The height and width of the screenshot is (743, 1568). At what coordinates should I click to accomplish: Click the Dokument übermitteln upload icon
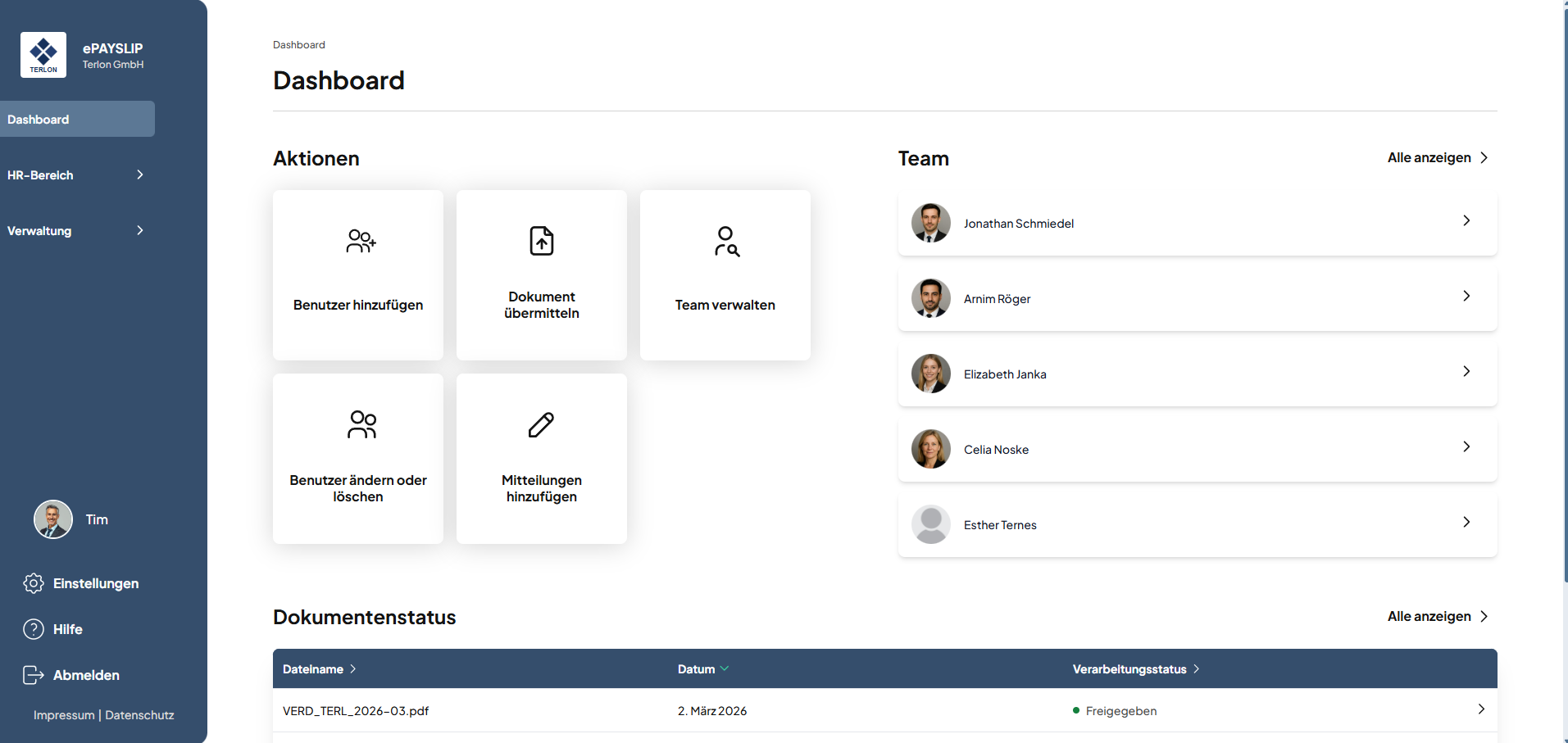tap(541, 242)
